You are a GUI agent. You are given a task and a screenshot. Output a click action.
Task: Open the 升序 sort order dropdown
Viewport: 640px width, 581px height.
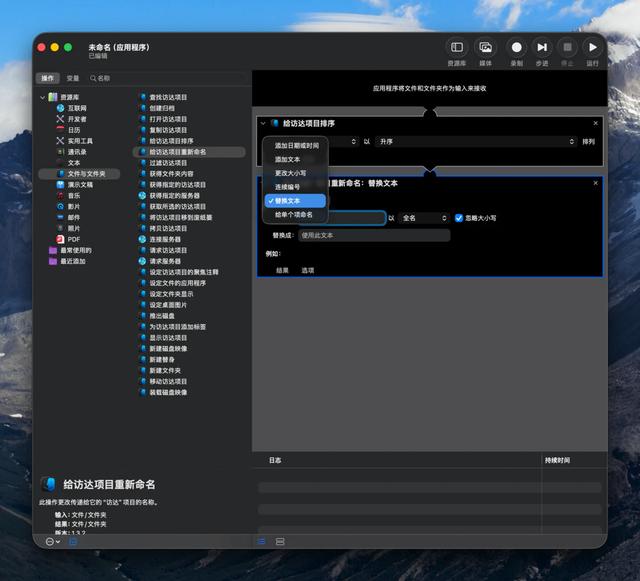point(476,142)
